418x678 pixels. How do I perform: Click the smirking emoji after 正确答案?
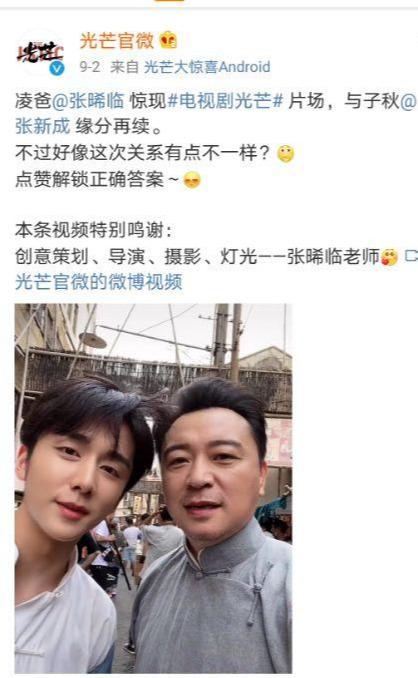tap(192, 179)
